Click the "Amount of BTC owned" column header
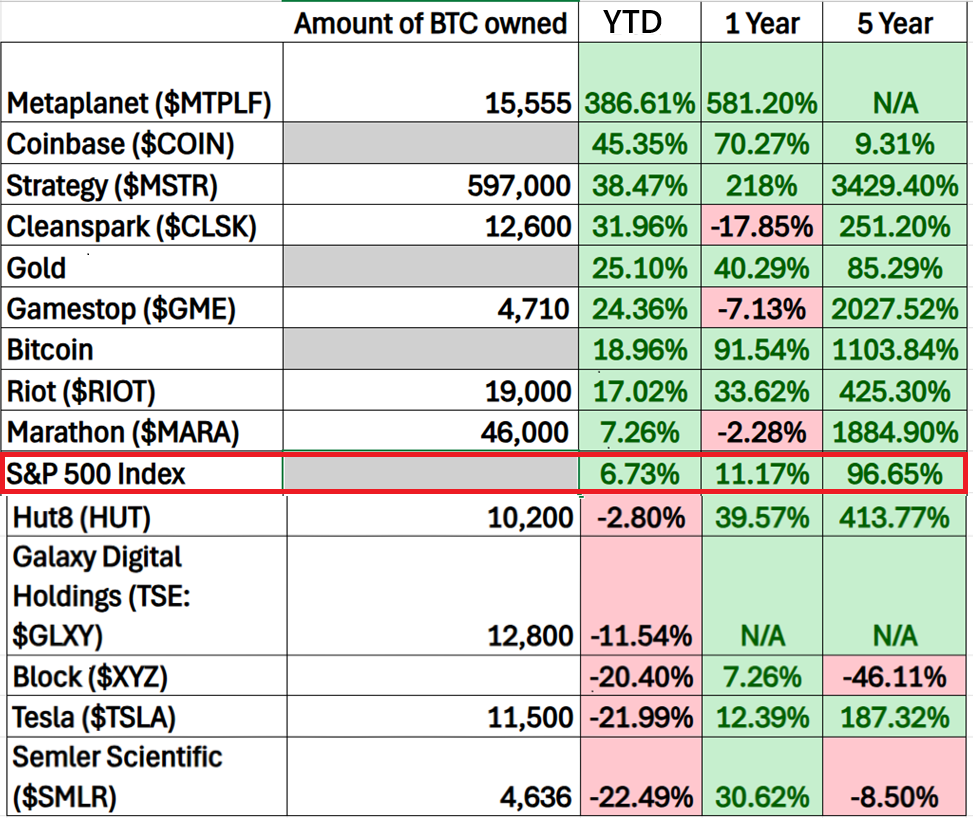Viewport: 973px width, 818px height. (x=430, y=23)
